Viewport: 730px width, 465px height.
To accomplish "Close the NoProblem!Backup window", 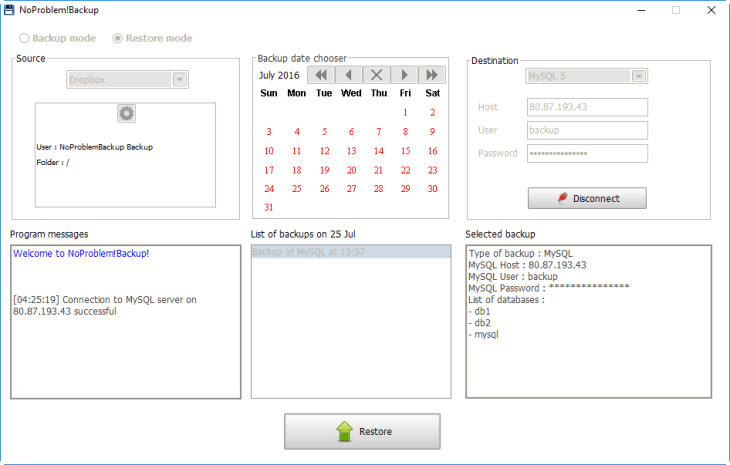I will coord(711,10).
